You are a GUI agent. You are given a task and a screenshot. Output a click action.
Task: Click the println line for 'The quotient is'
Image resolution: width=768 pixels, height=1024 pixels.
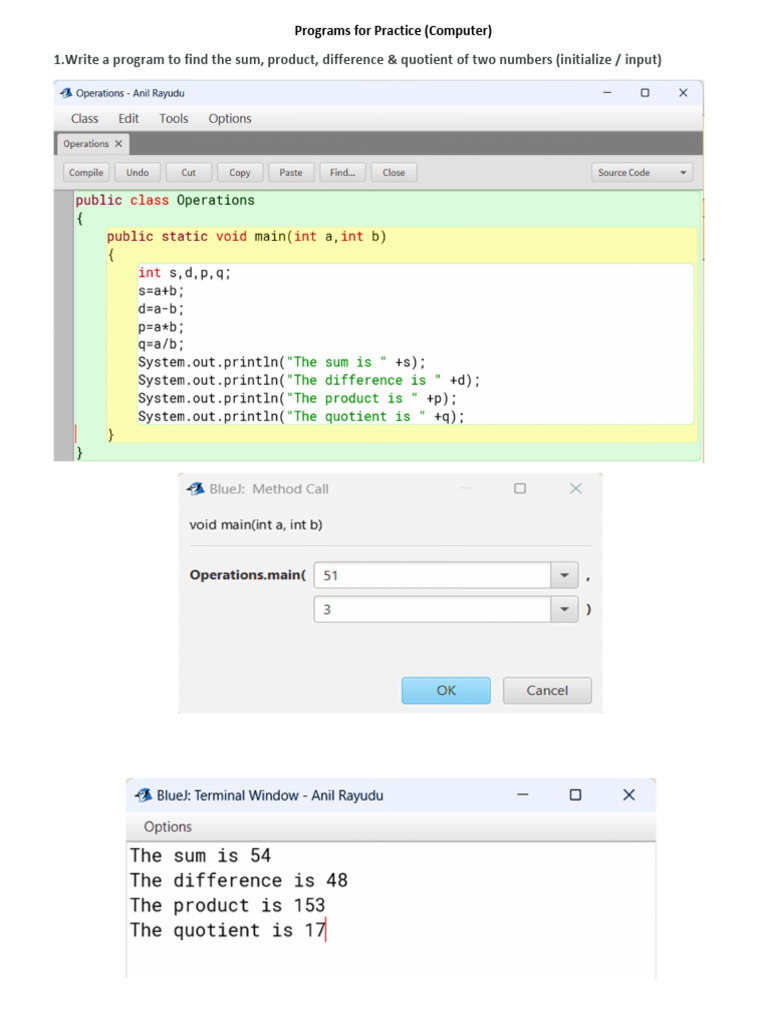pos(301,417)
